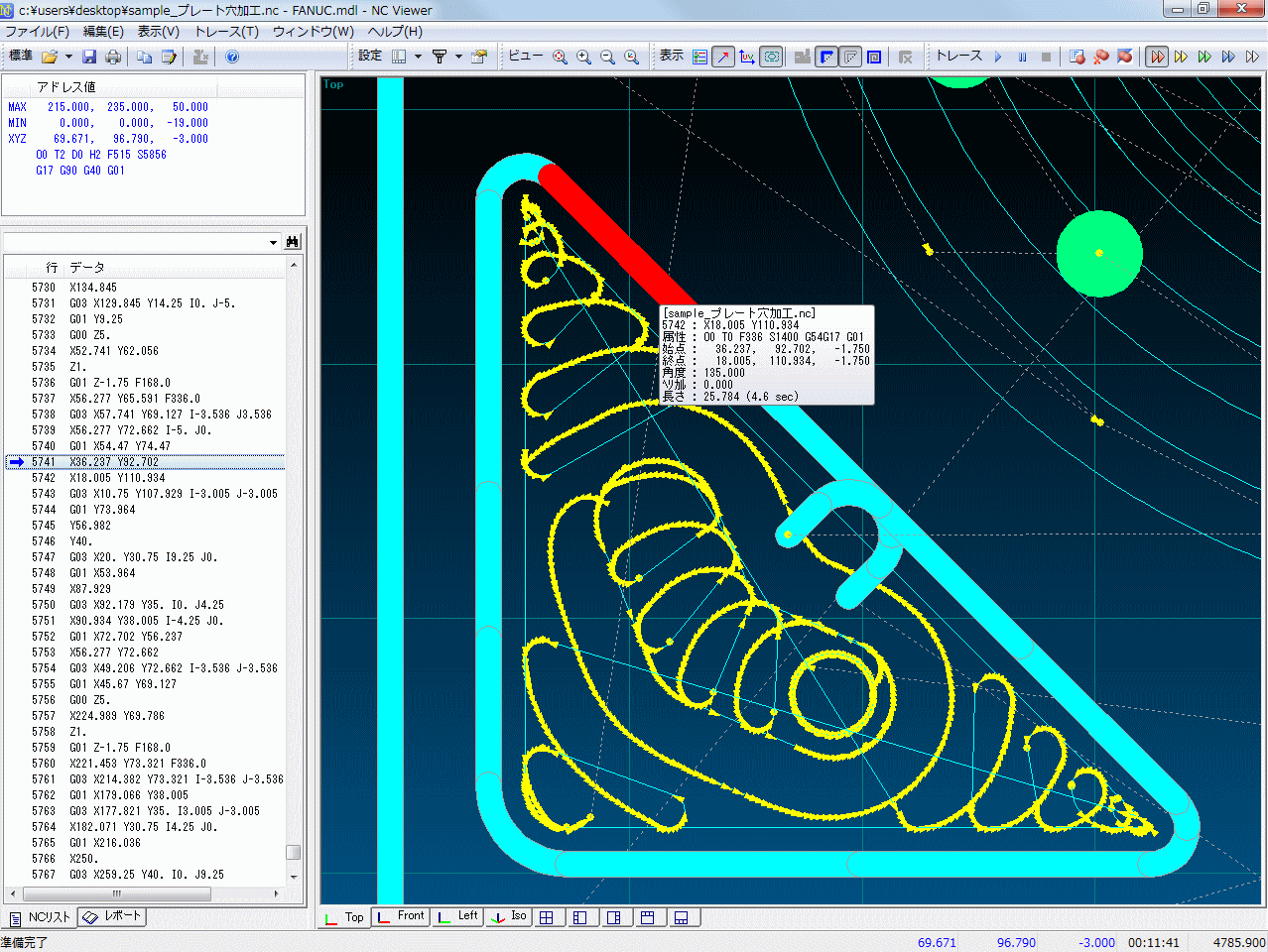Click the NC list vertical scrollbar thumb
Screen dimensions: 1268x952
293,852
